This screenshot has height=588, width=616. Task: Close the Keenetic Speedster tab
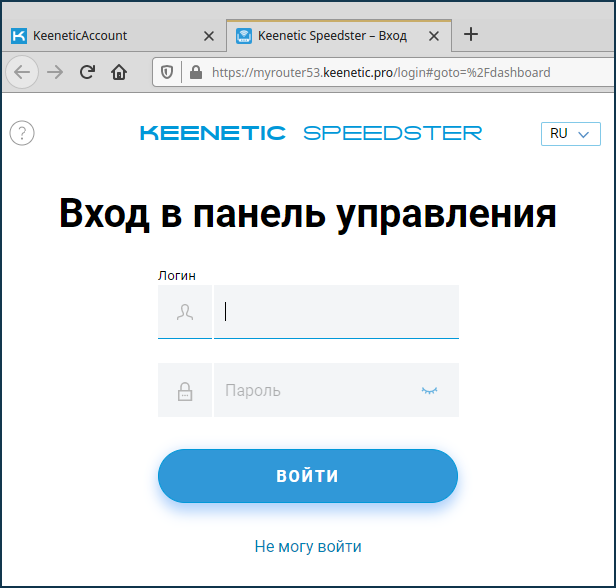[434, 36]
